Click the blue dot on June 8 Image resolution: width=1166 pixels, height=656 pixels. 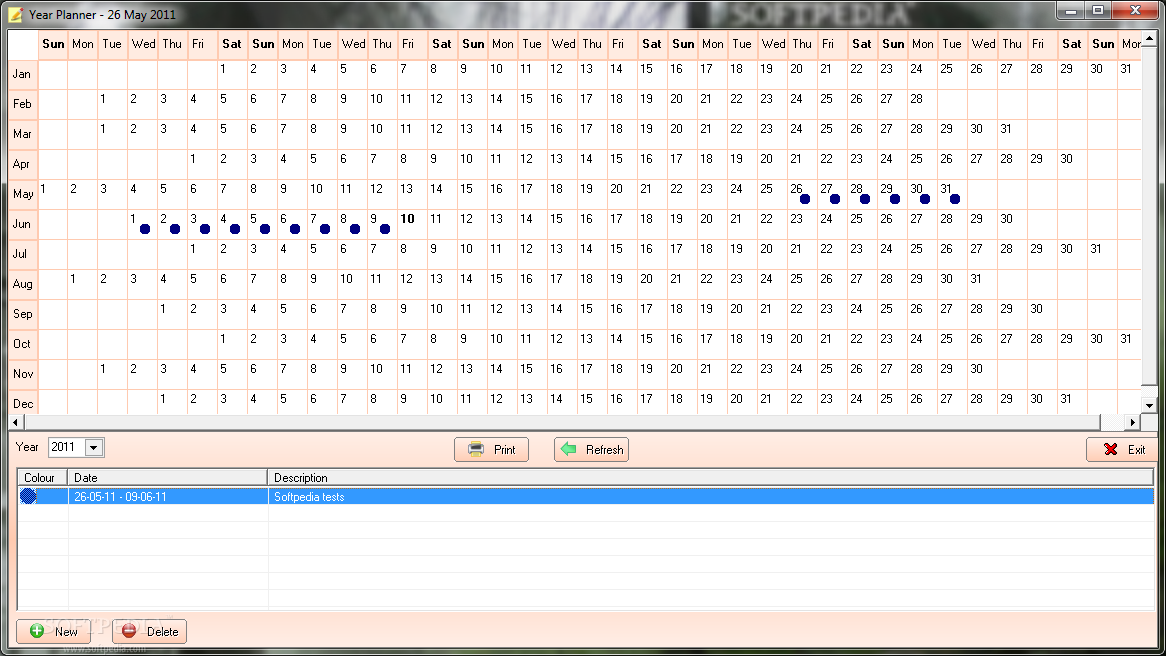coord(355,229)
